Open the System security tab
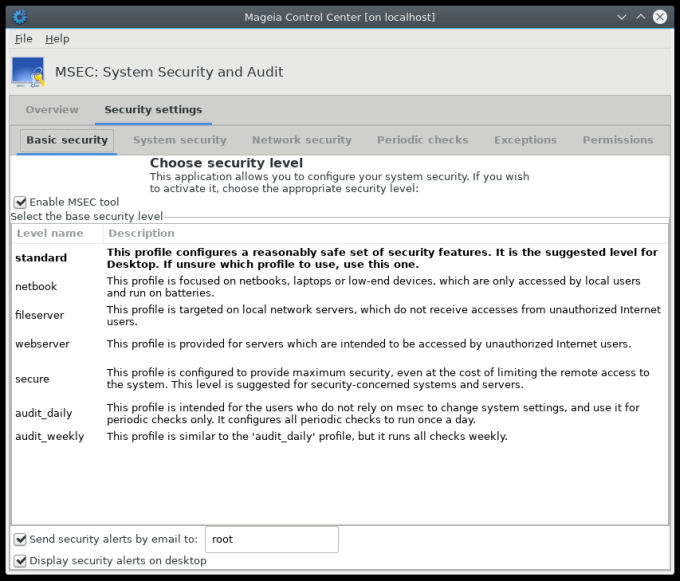Screen dimensions: 680x581 coord(180,140)
